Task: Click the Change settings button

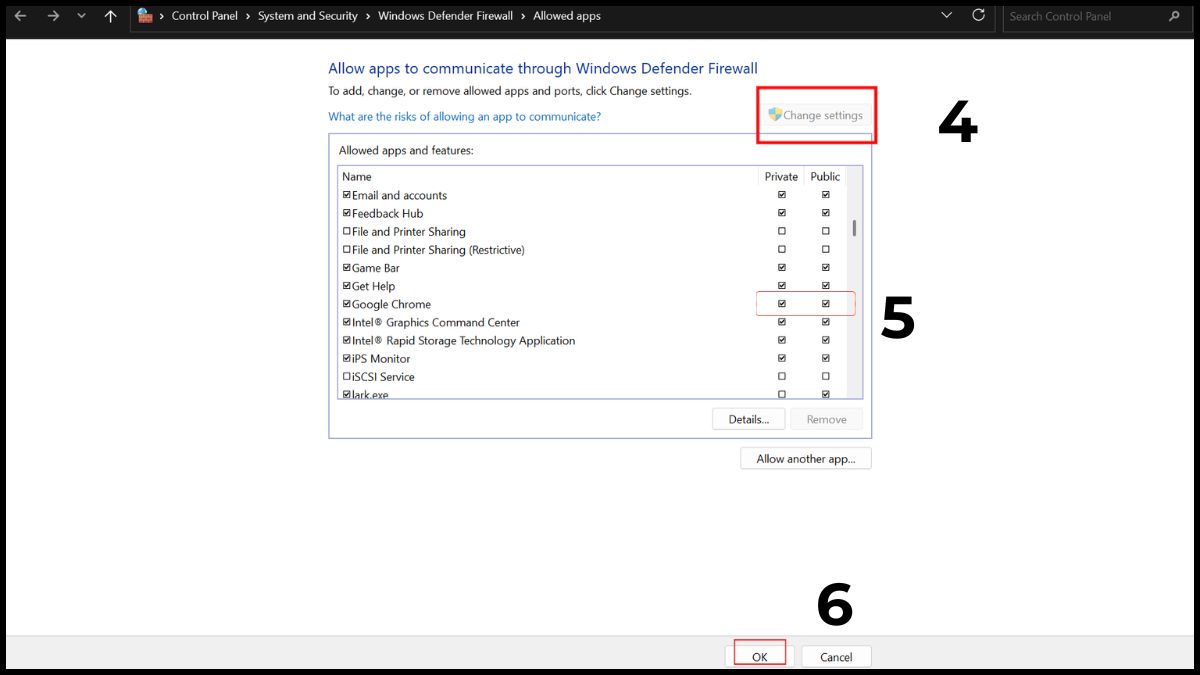Action: click(x=816, y=115)
